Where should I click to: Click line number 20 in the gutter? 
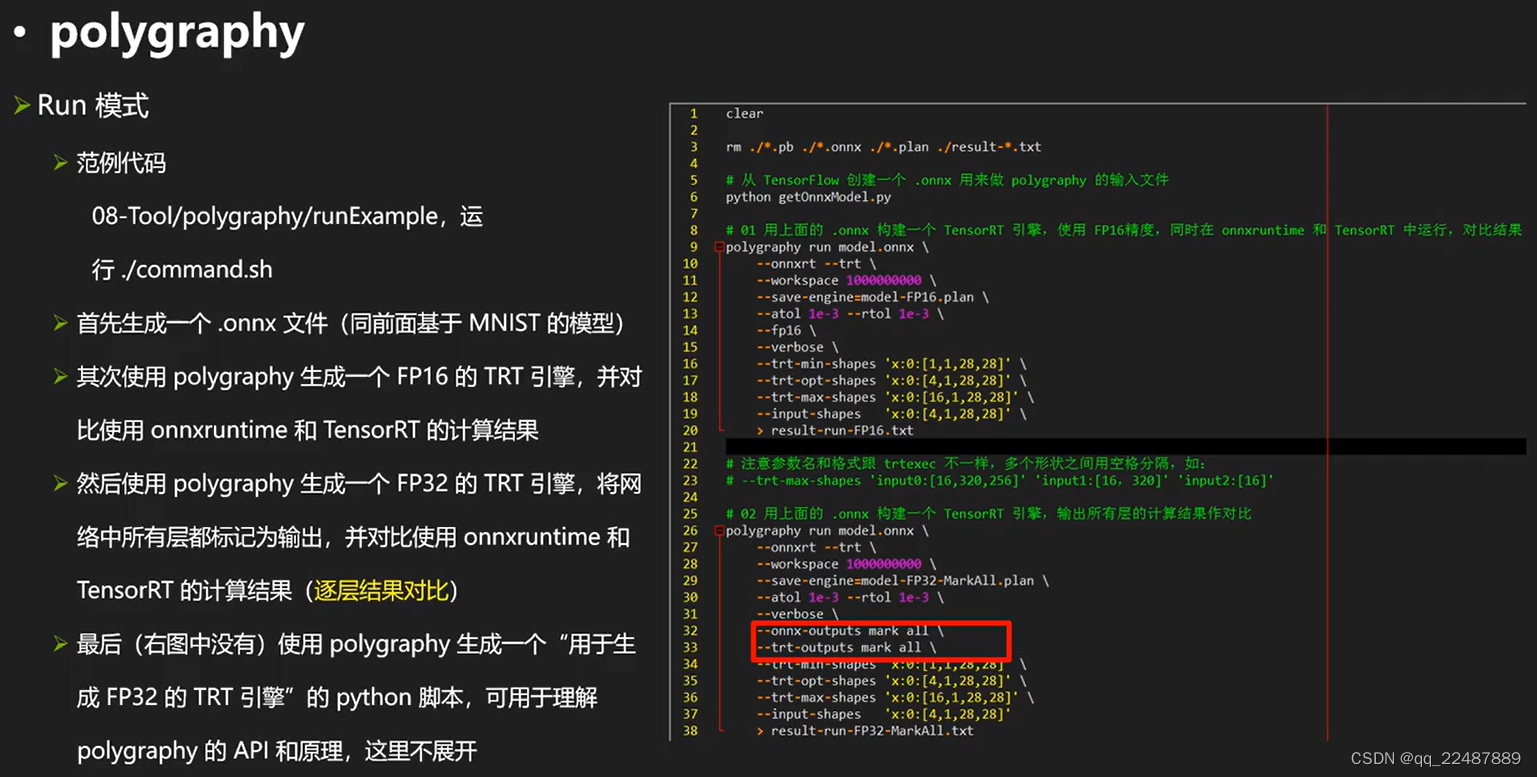pos(691,431)
